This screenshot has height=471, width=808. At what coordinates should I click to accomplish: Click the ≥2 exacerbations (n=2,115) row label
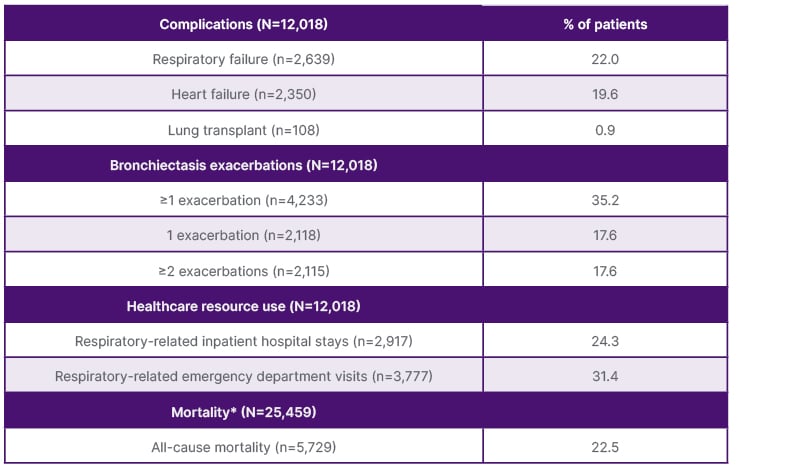(243, 271)
